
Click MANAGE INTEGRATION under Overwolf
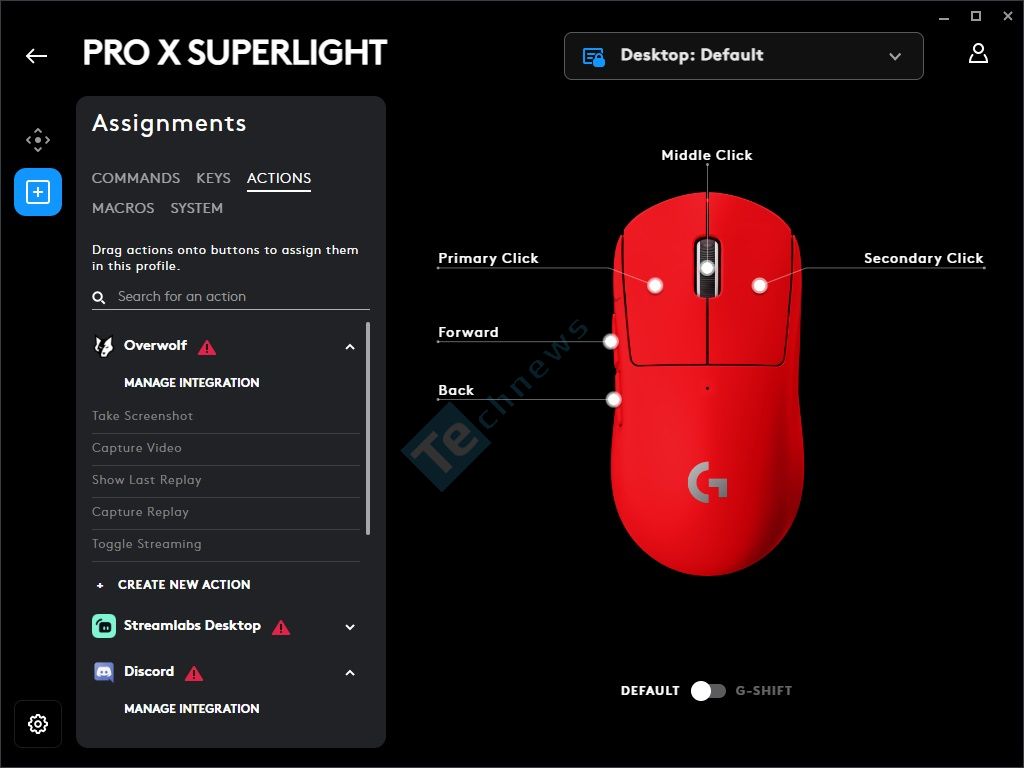coord(191,383)
